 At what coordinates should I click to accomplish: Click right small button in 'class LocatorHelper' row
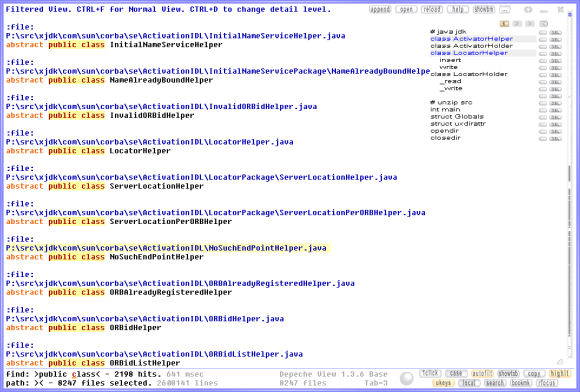coord(555,54)
